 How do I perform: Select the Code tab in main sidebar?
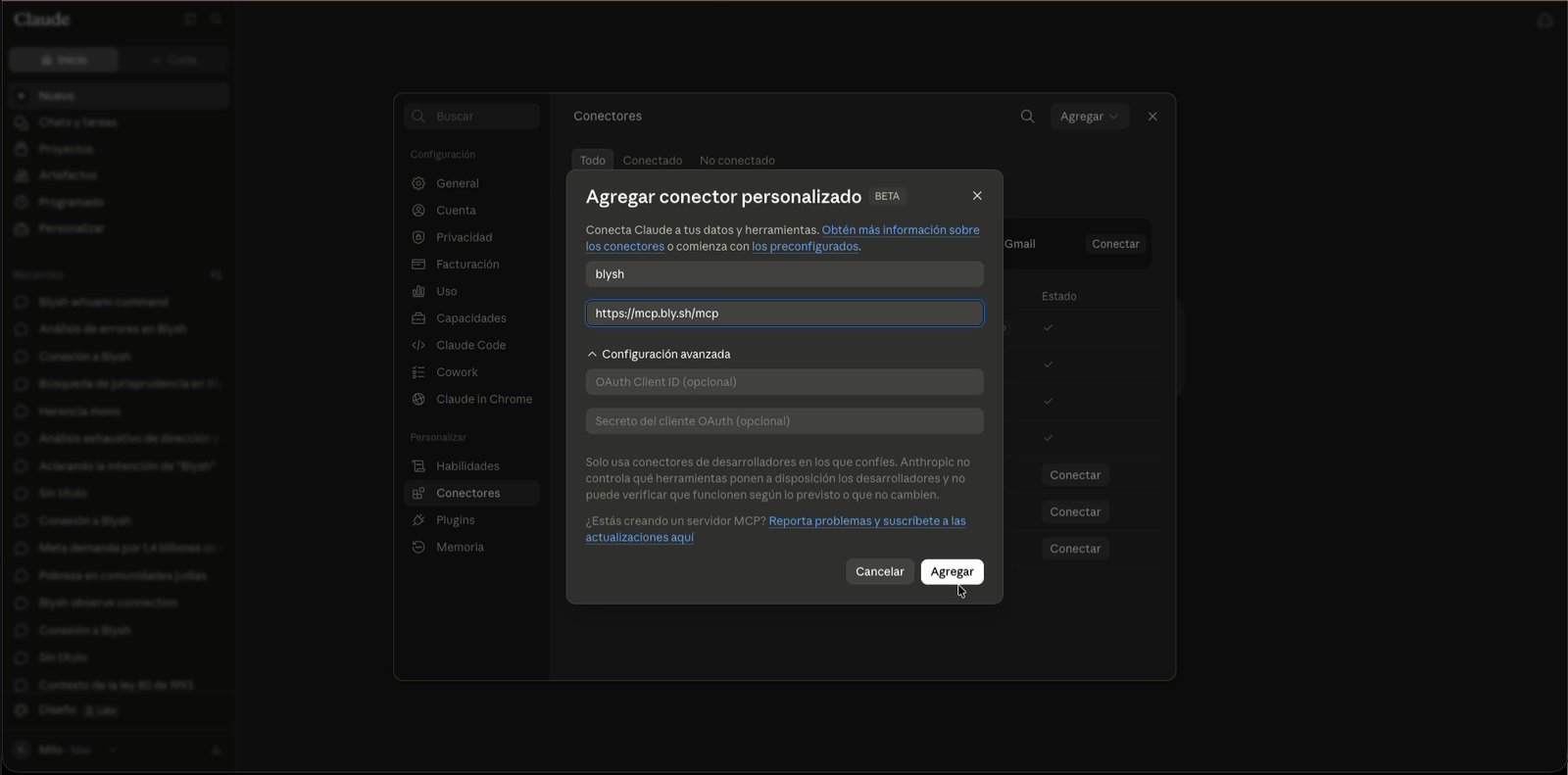(x=174, y=60)
